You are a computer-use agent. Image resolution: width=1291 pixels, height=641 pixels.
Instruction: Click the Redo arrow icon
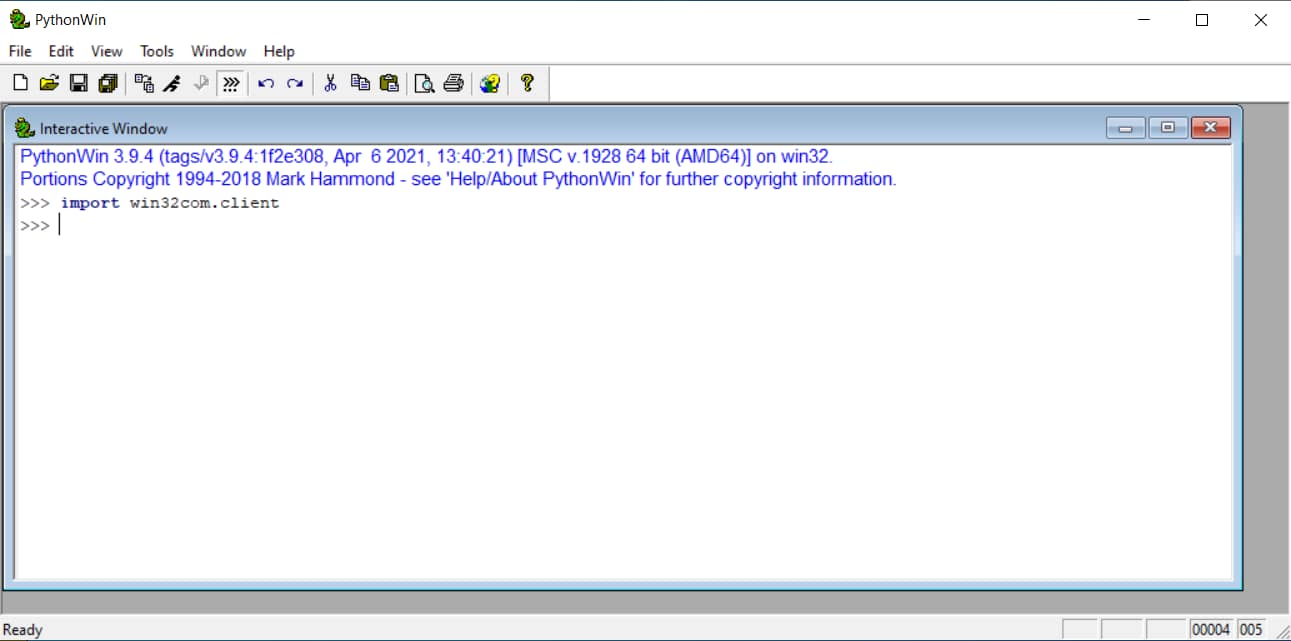click(x=295, y=84)
